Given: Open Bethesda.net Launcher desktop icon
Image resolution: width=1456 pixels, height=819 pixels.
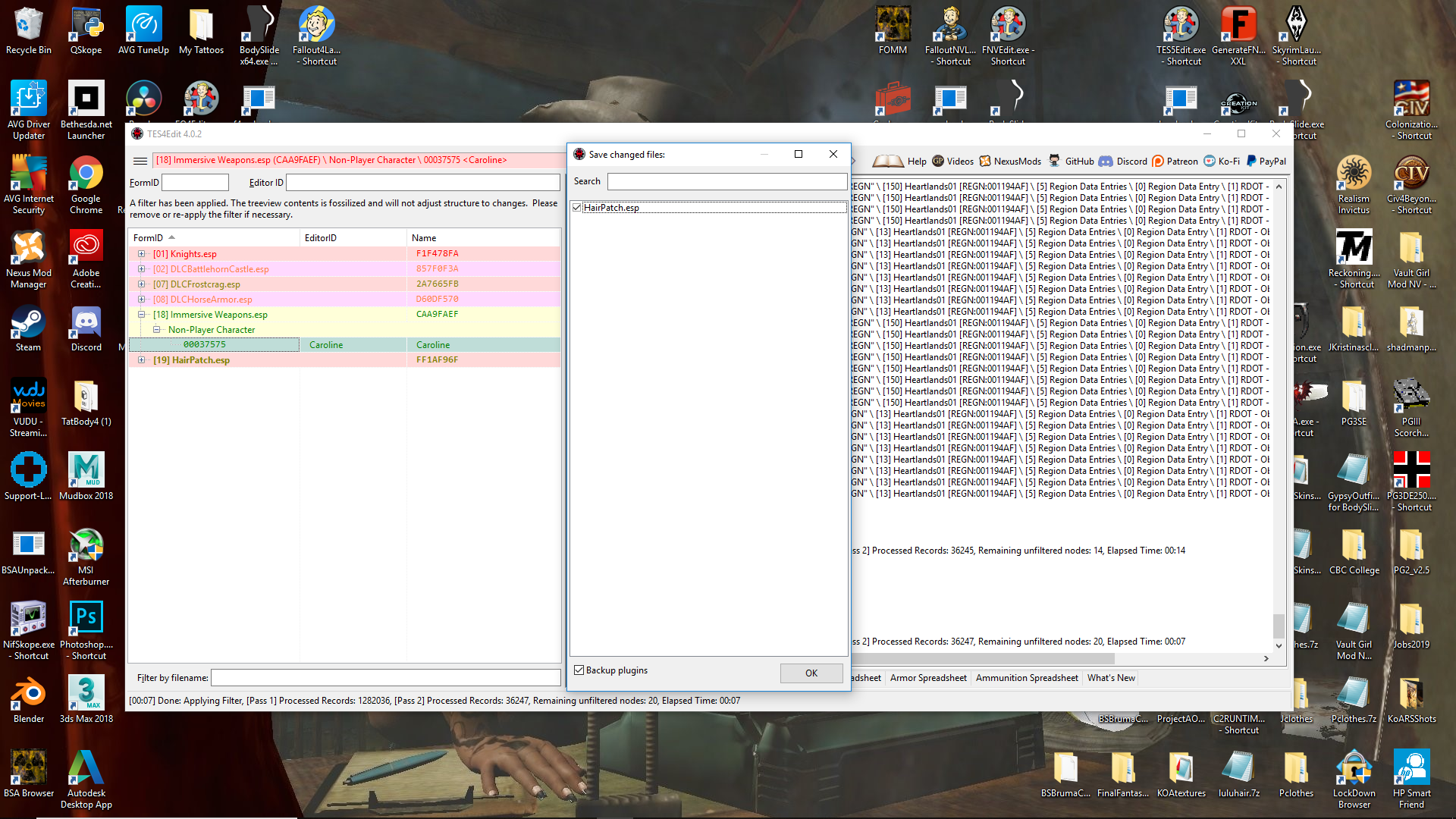Looking at the screenshot, I should (86, 111).
